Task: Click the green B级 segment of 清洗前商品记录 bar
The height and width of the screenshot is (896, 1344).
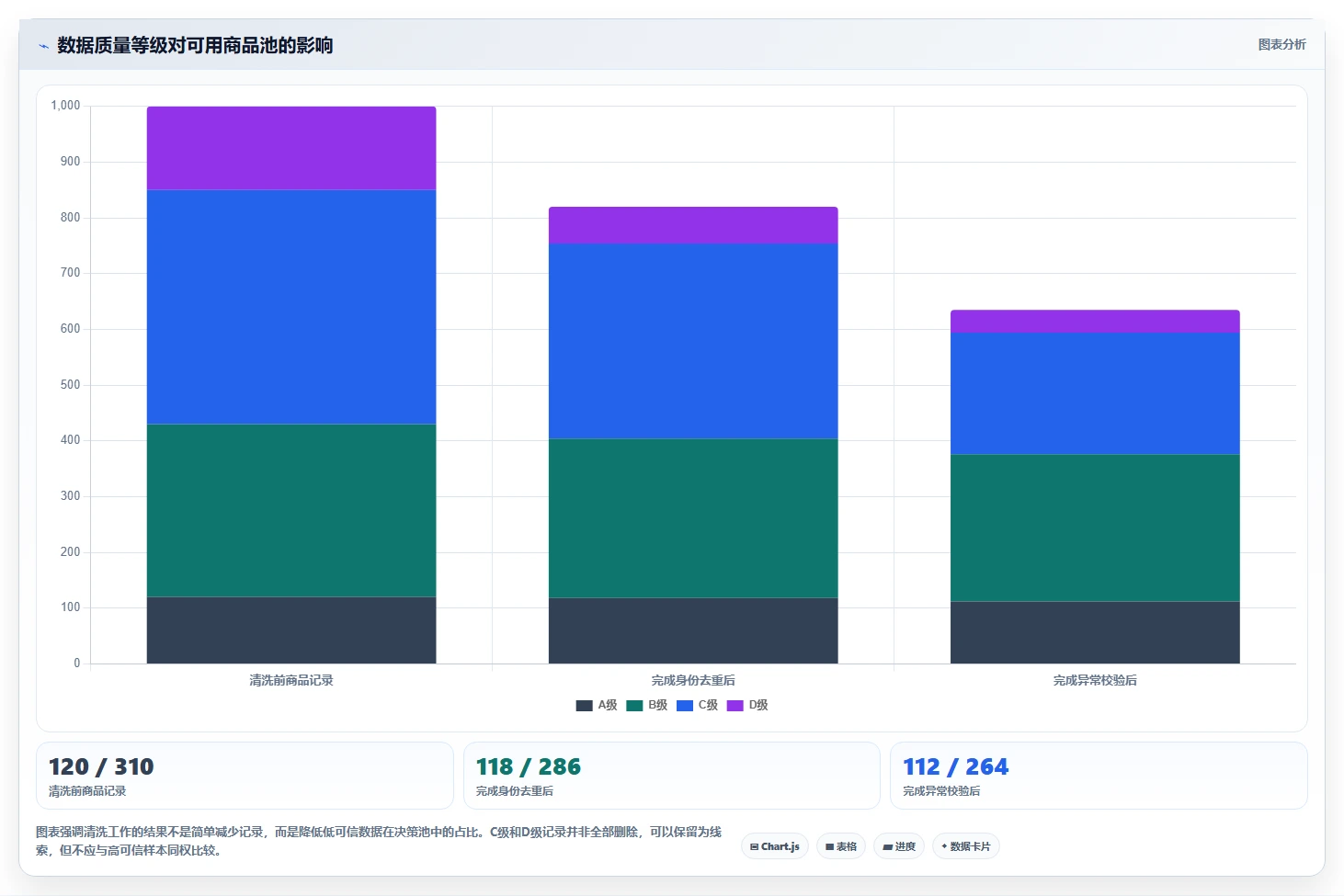Action: coord(291,510)
